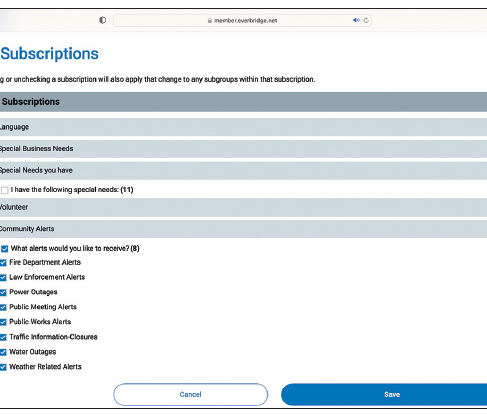Uncheck Traffic Information-Closures
The image size is (487, 415).
[3, 337]
